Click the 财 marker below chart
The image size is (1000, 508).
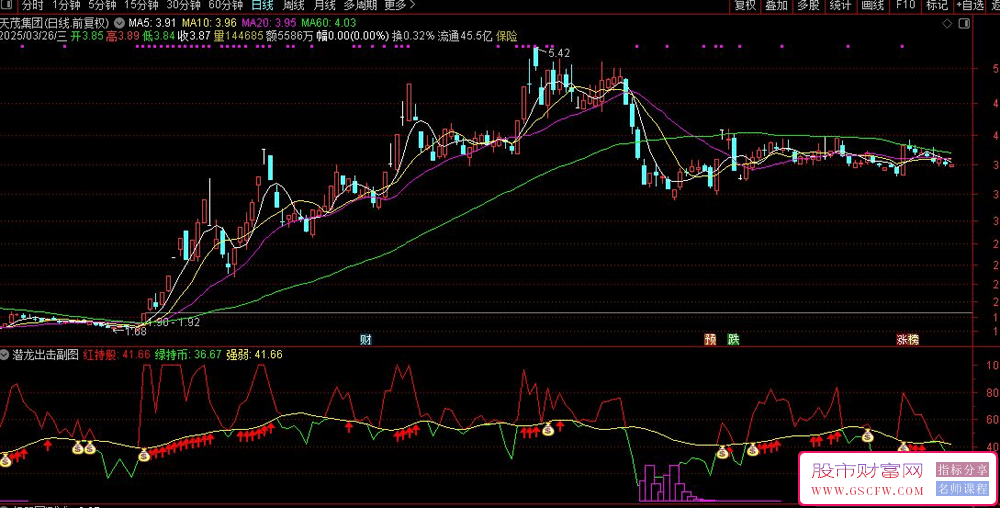[365, 340]
